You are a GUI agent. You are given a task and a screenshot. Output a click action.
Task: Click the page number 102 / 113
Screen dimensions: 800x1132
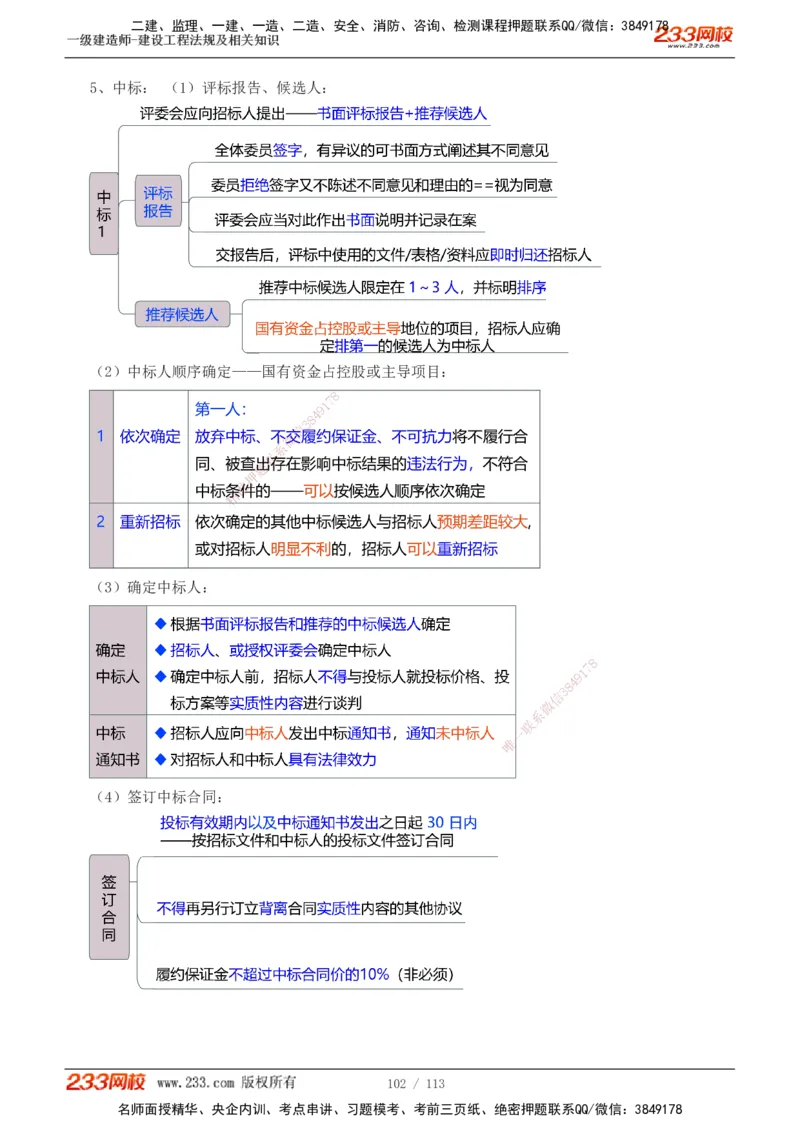coord(414,1082)
